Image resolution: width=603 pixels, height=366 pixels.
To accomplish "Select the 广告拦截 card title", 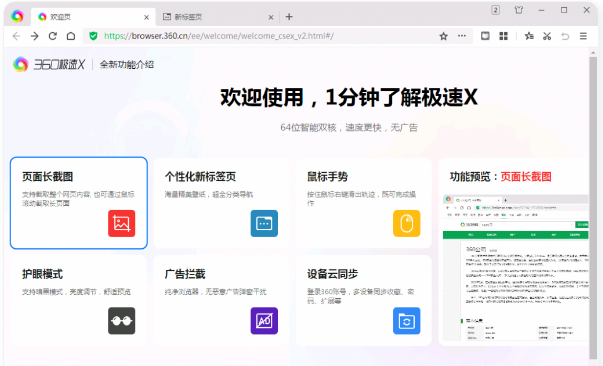I will point(185,274).
